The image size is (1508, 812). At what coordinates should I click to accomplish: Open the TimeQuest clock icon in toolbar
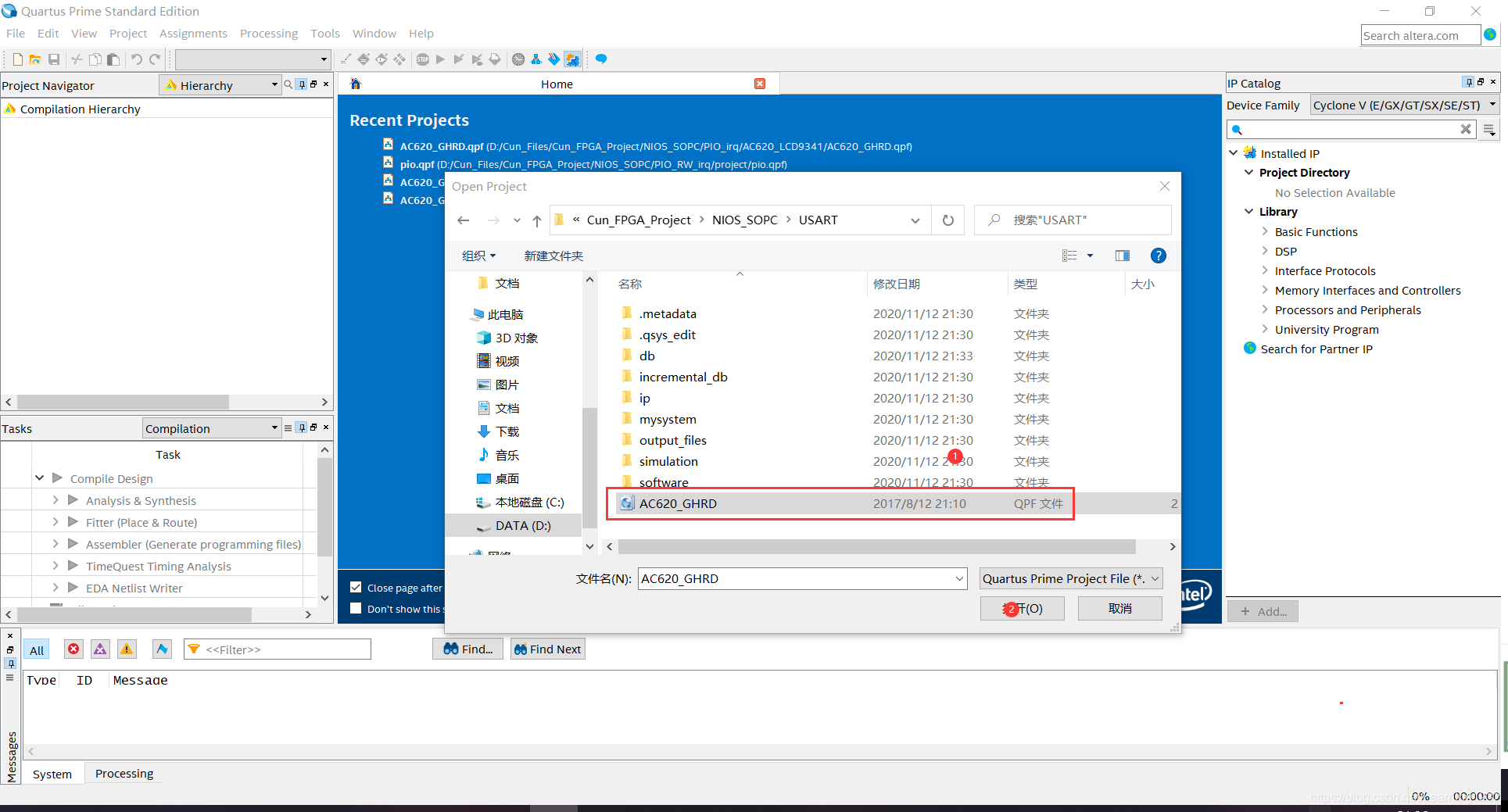(x=518, y=59)
